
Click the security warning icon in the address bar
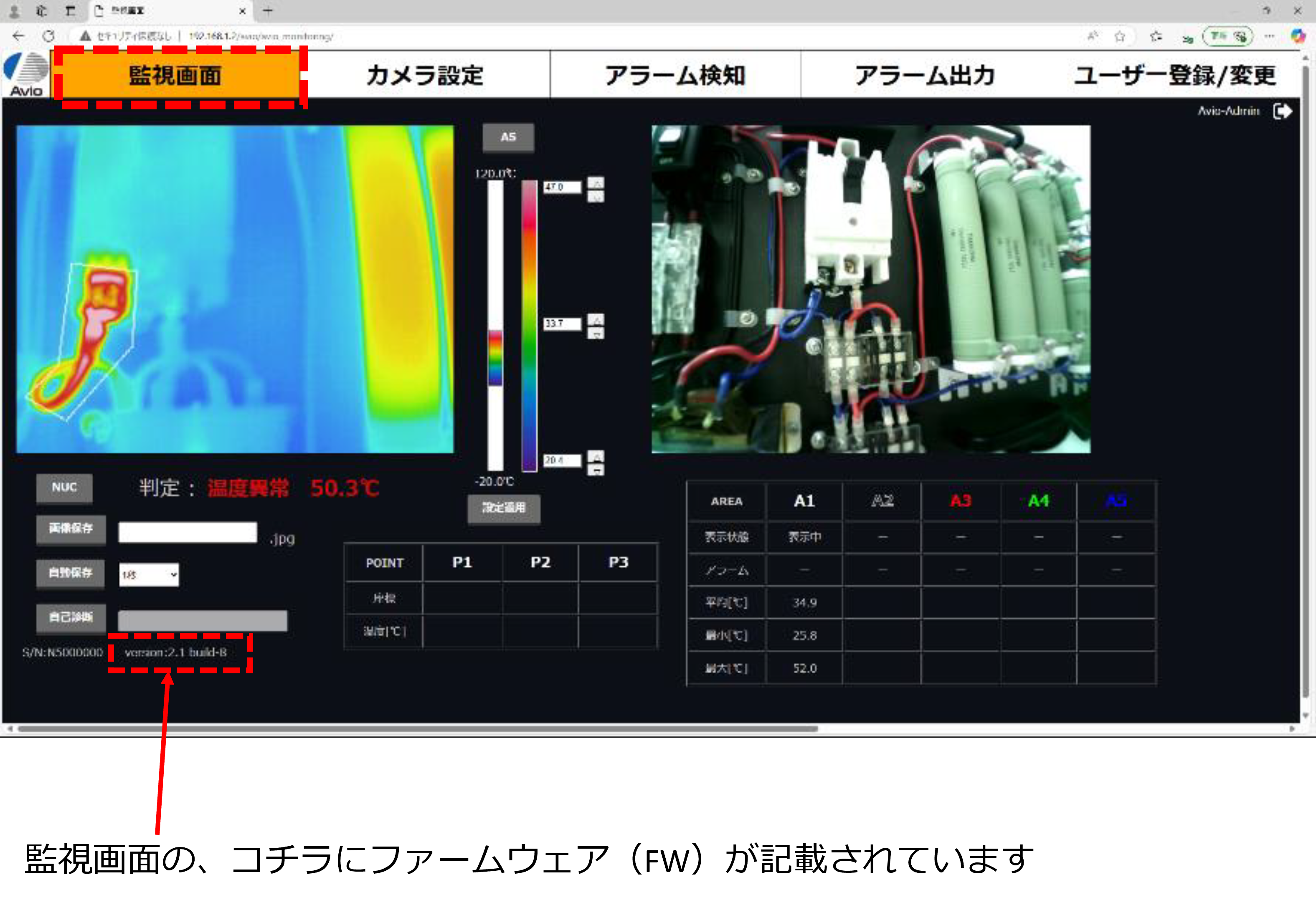pos(84,36)
